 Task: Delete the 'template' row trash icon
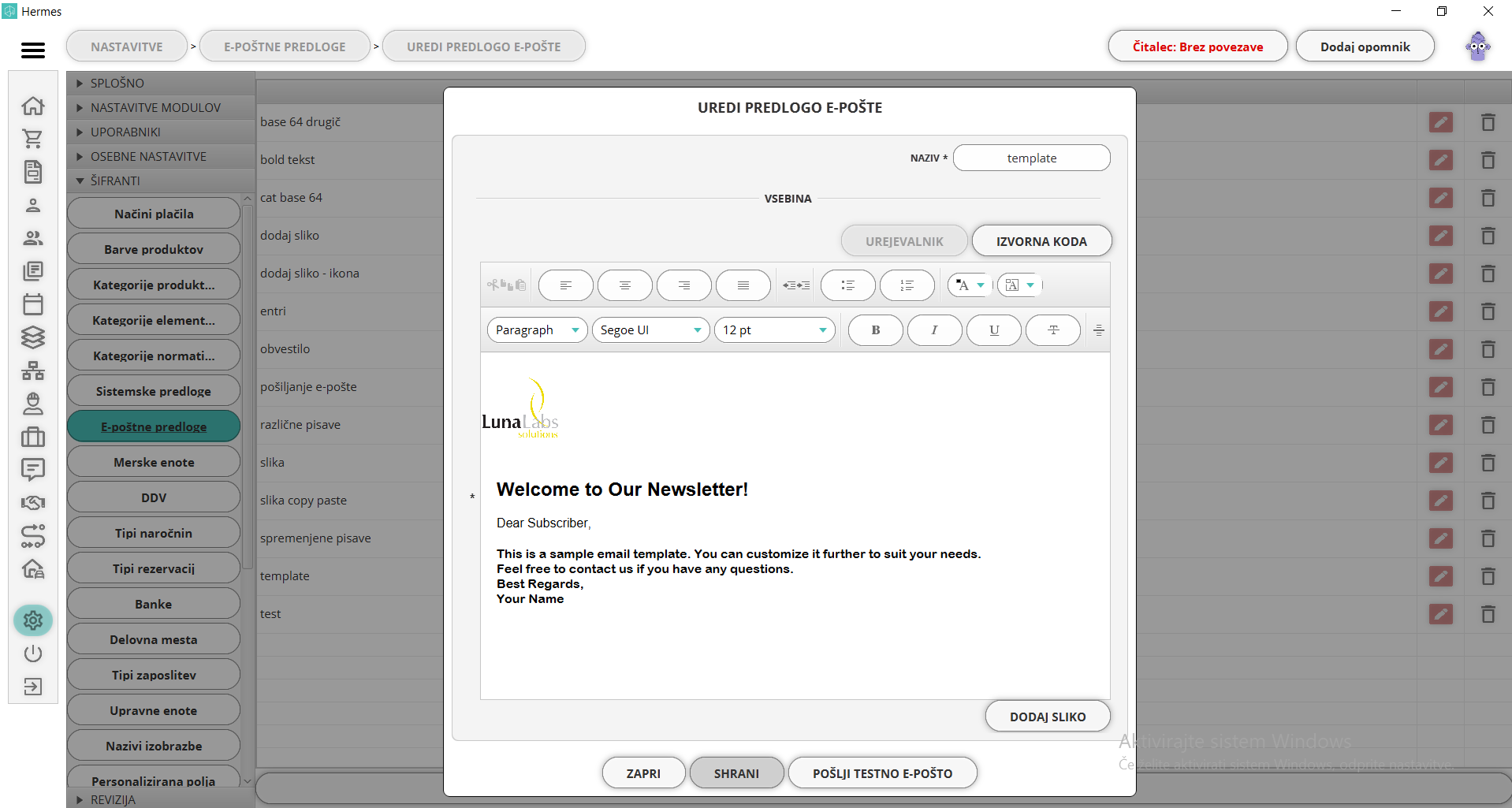point(1488,576)
